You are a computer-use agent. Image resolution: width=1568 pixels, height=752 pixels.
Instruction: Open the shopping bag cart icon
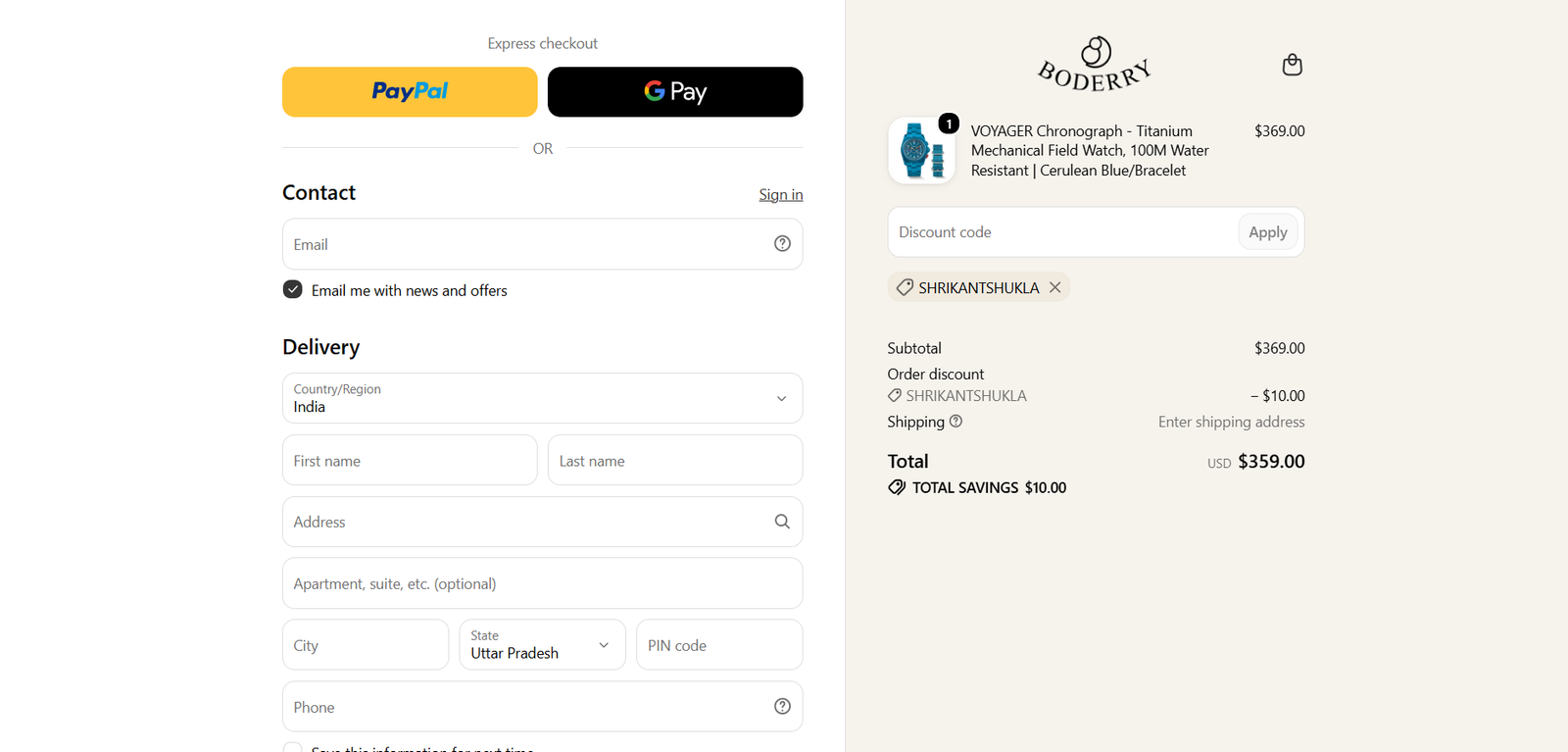(x=1292, y=65)
